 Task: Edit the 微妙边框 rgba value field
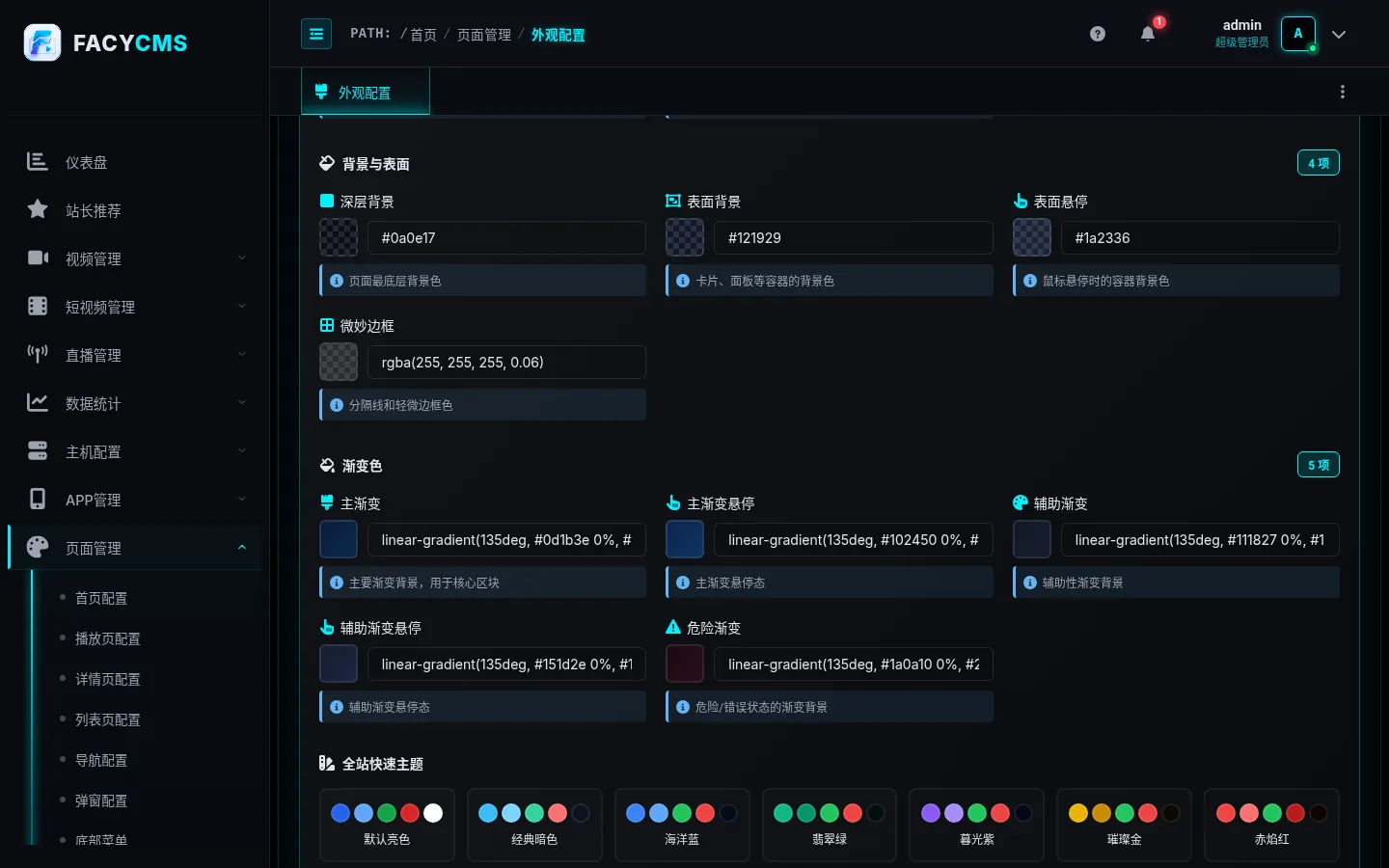coord(506,362)
